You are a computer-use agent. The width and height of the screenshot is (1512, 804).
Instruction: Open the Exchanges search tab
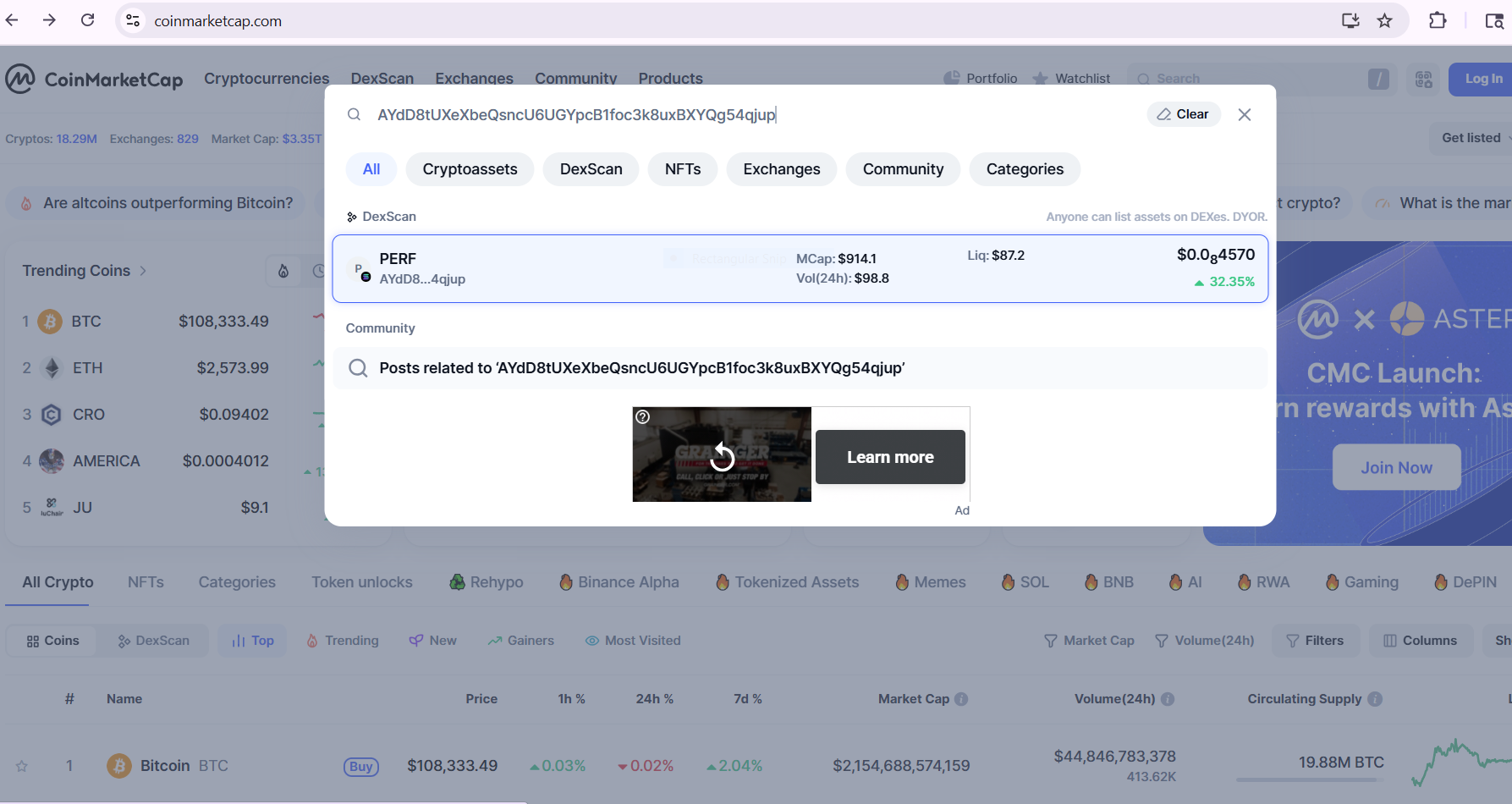coord(781,169)
